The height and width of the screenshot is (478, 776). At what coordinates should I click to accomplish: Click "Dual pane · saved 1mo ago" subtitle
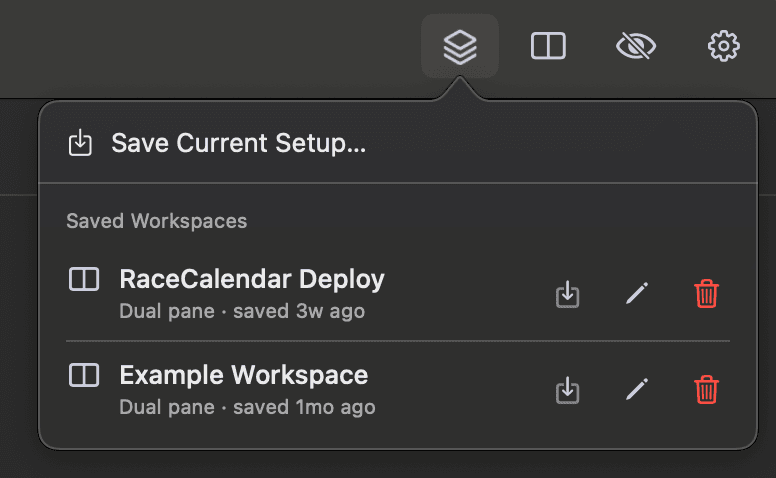pos(247,407)
